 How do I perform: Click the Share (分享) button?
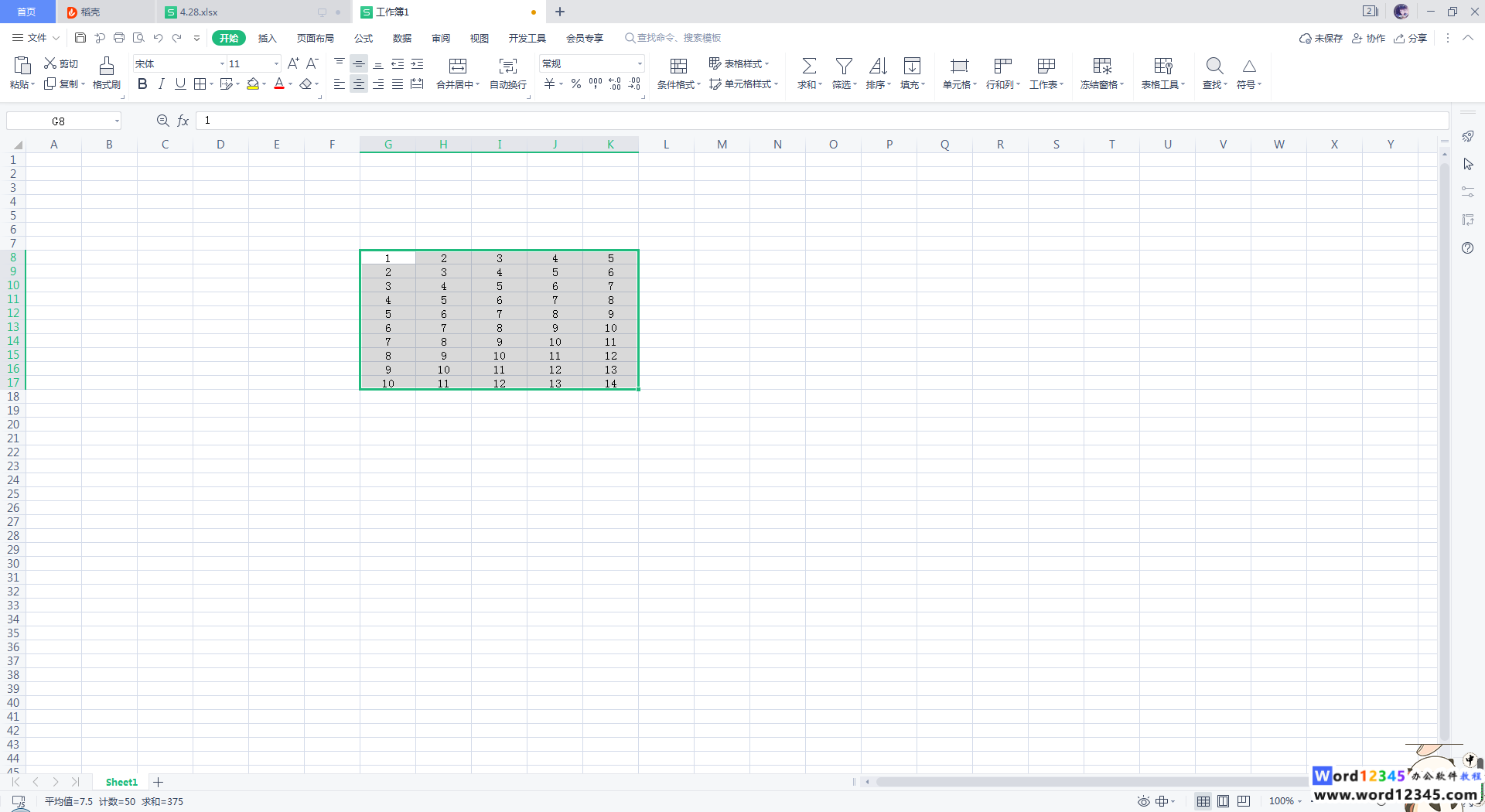1411,38
